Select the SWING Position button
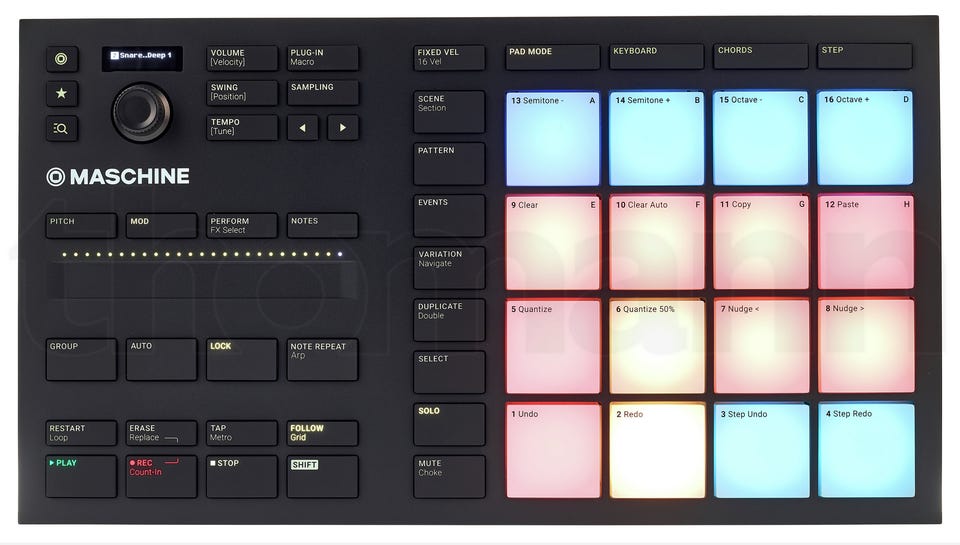 click(x=242, y=92)
